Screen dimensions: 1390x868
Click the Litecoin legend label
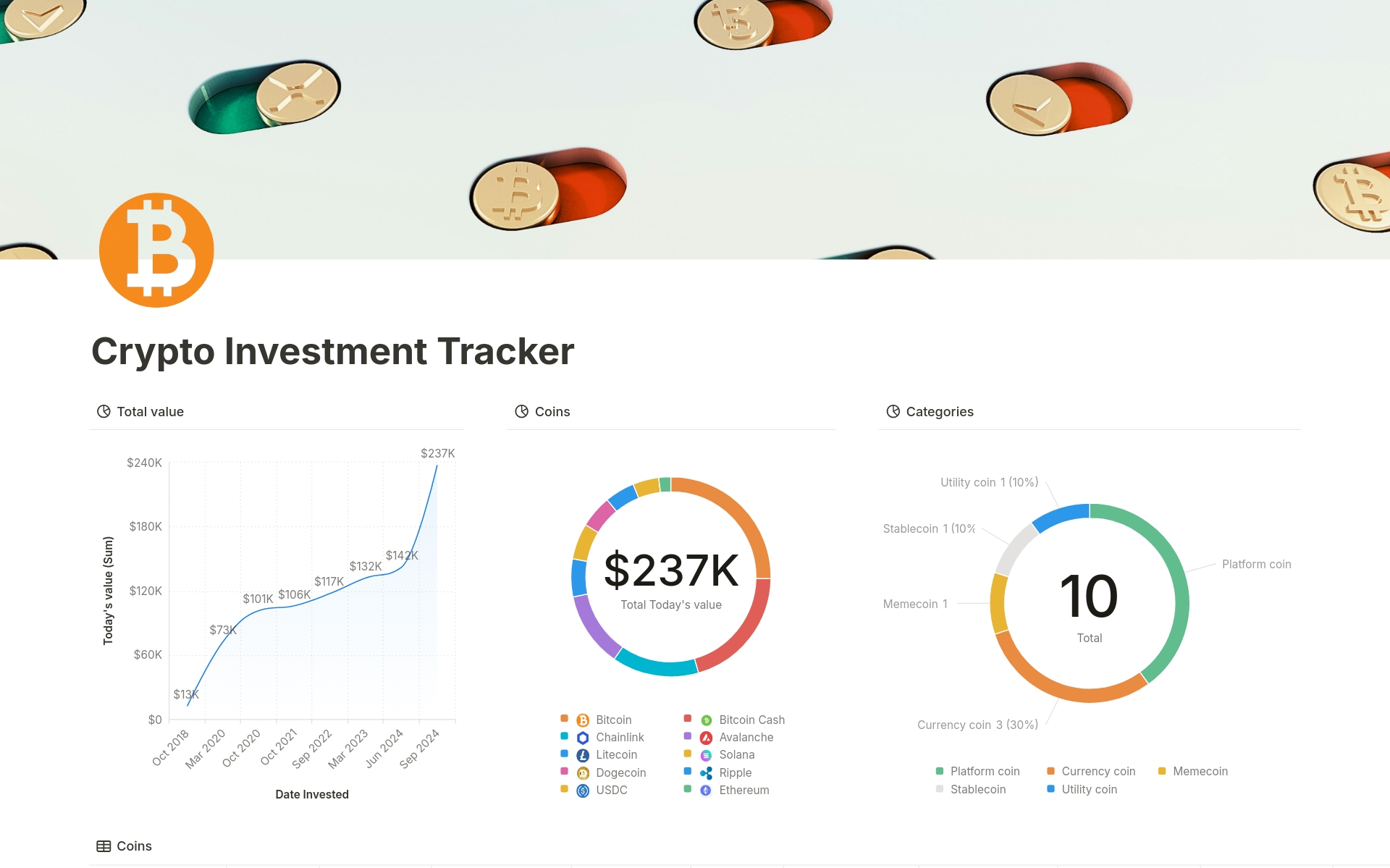(x=617, y=755)
